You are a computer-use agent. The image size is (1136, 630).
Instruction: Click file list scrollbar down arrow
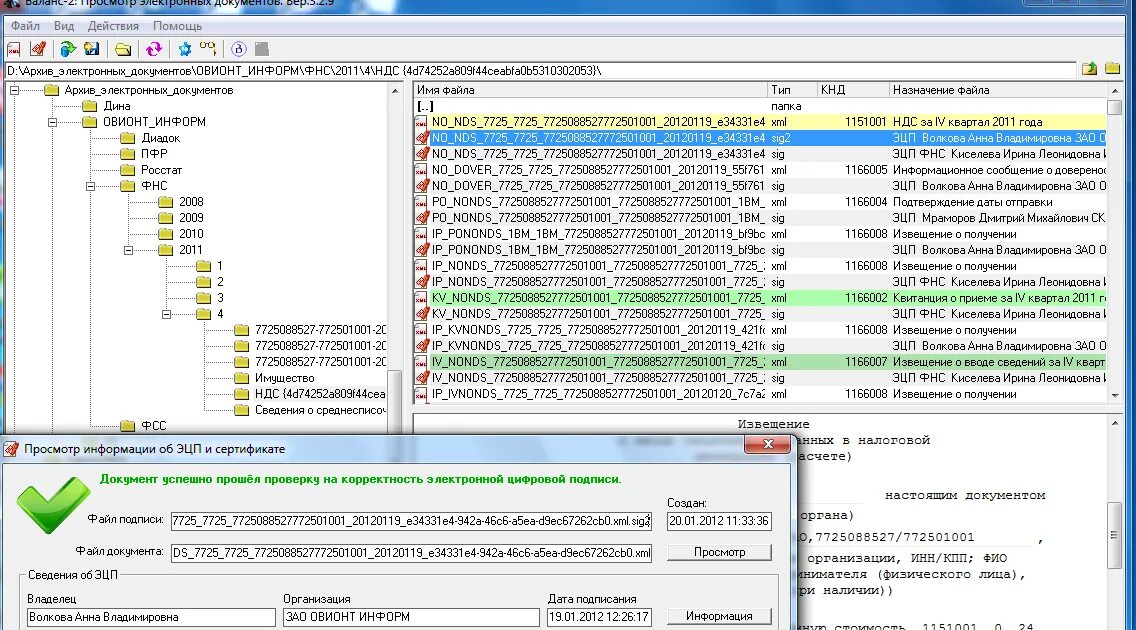pos(1115,395)
